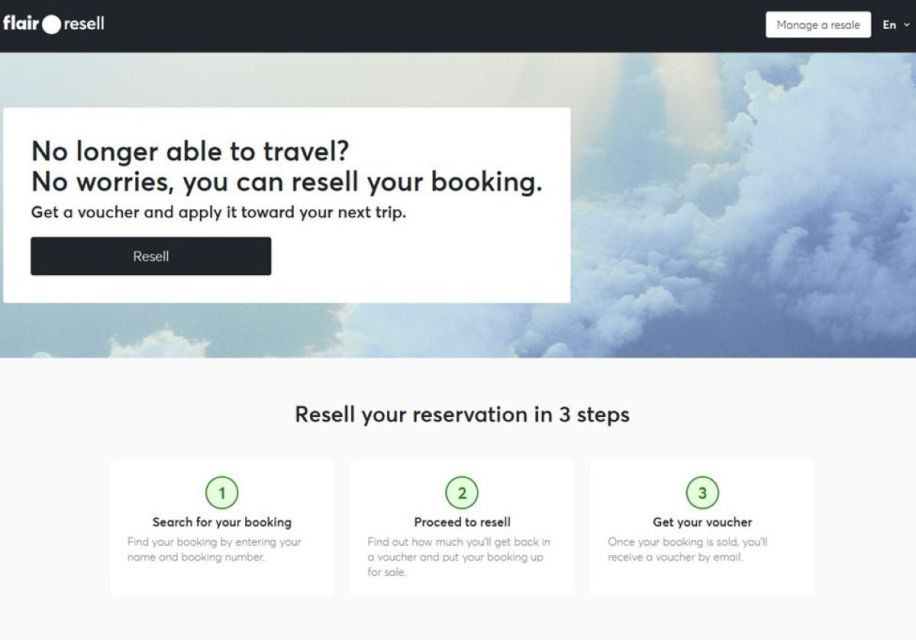The image size is (916, 640).
Task: Expand the language selector in the header
Action: pos(895,25)
